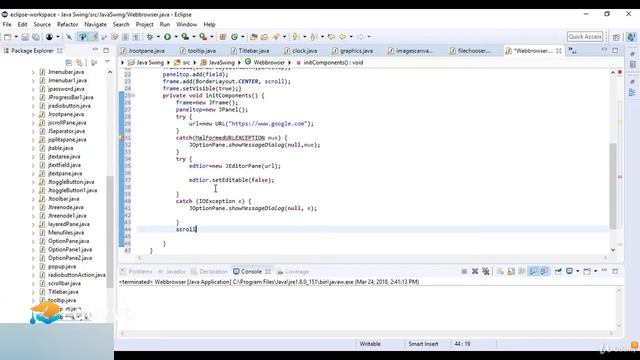Click the Java Swing breadcrumb segment
This screenshot has width=640, height=360.
coord(146,63)
